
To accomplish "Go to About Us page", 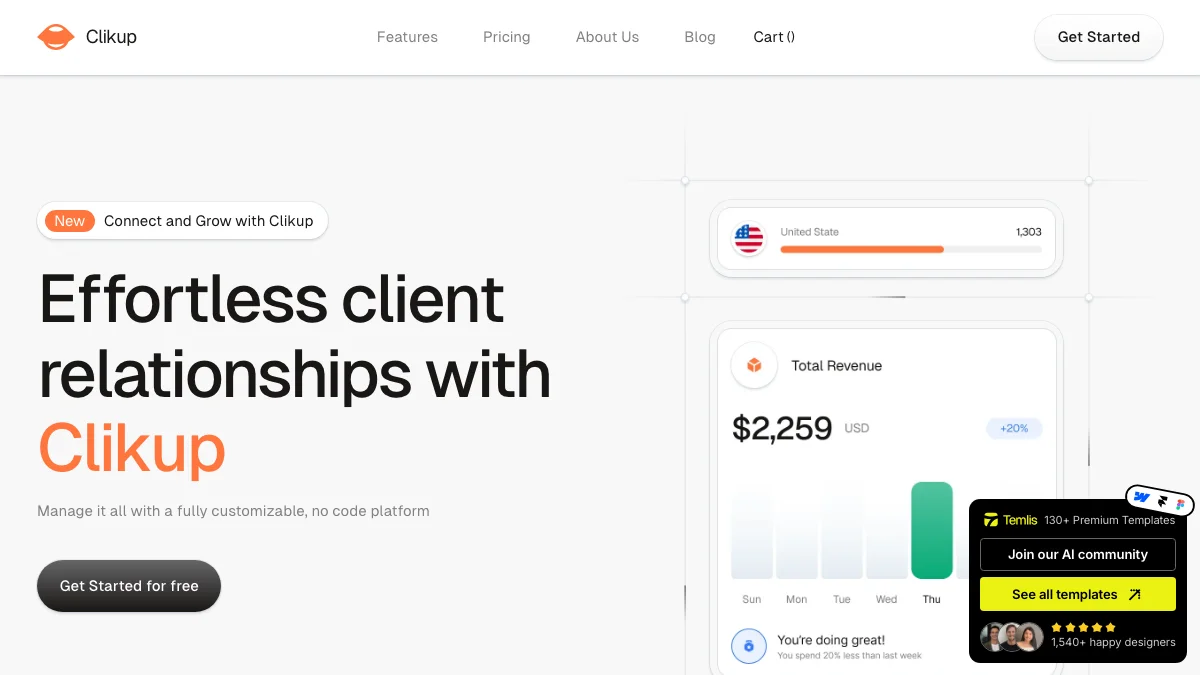I will [x=607, y=37].
